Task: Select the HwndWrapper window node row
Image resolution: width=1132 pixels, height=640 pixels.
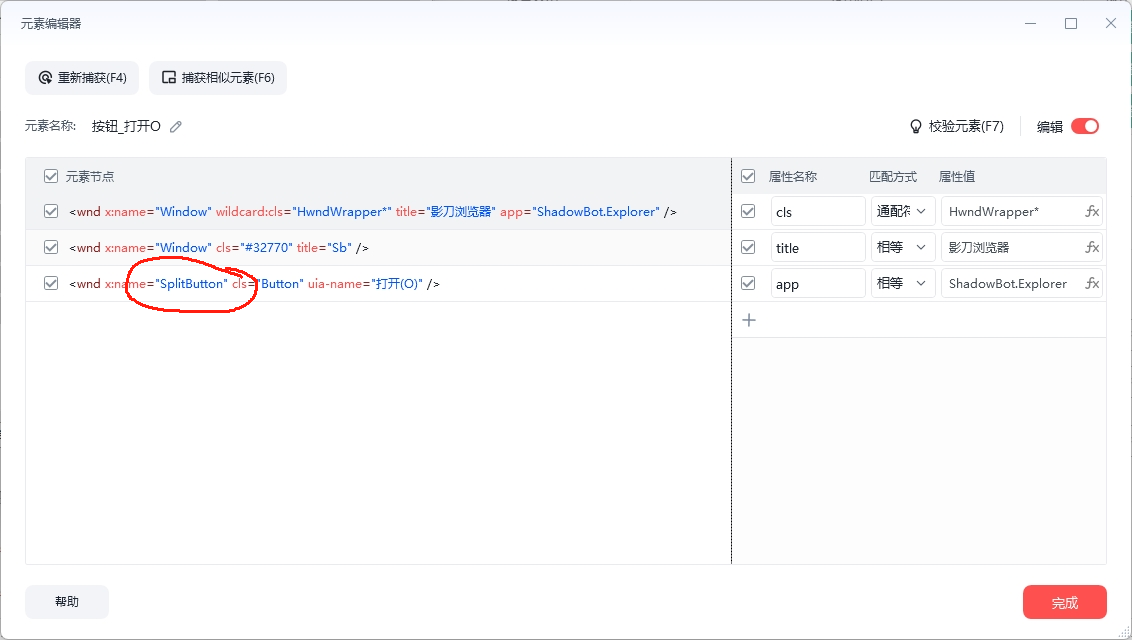Action: (x=372, y=211)
